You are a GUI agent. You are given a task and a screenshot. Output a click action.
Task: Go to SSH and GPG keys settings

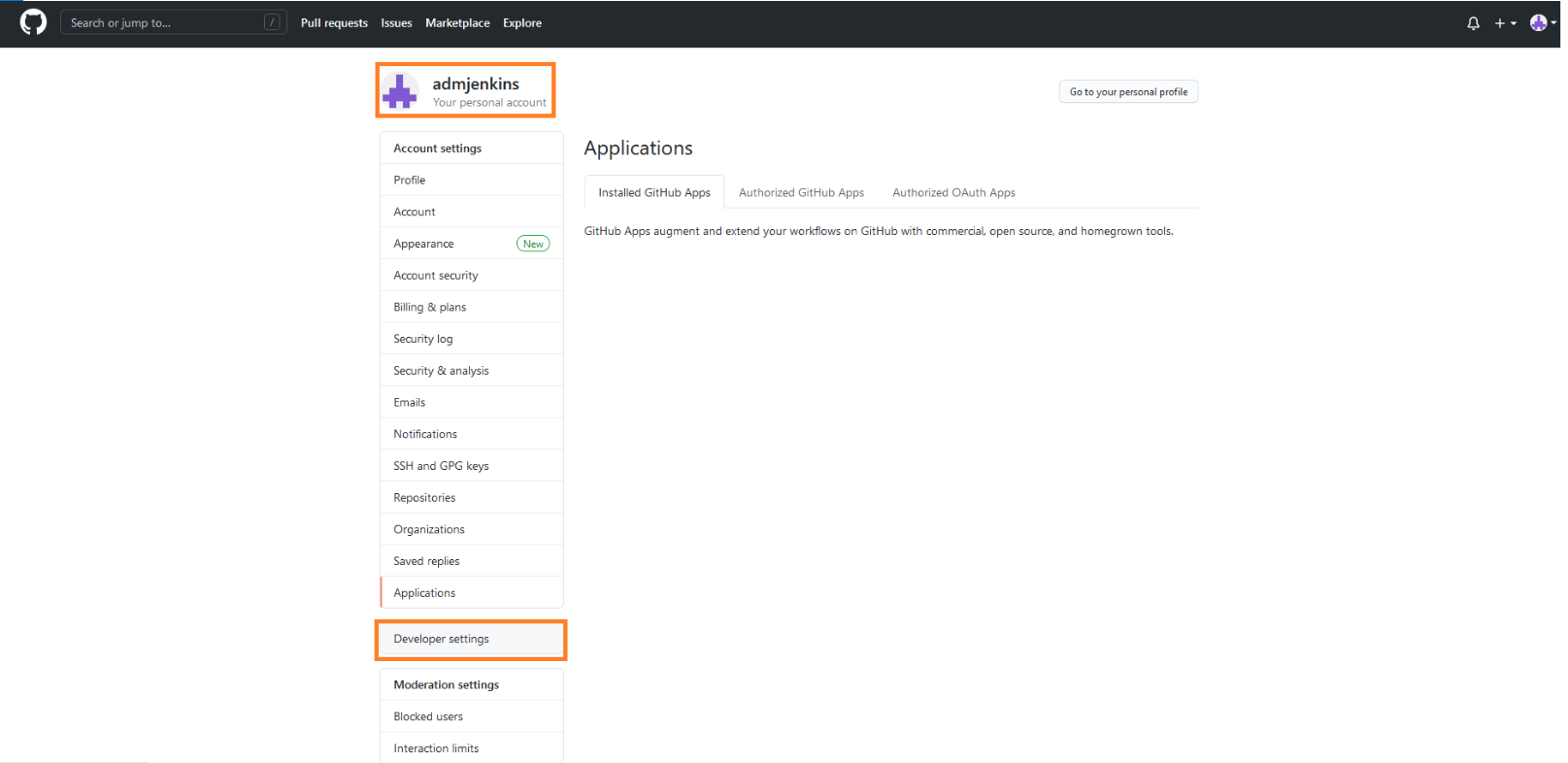pyautogui.click(x=441, y=466)
